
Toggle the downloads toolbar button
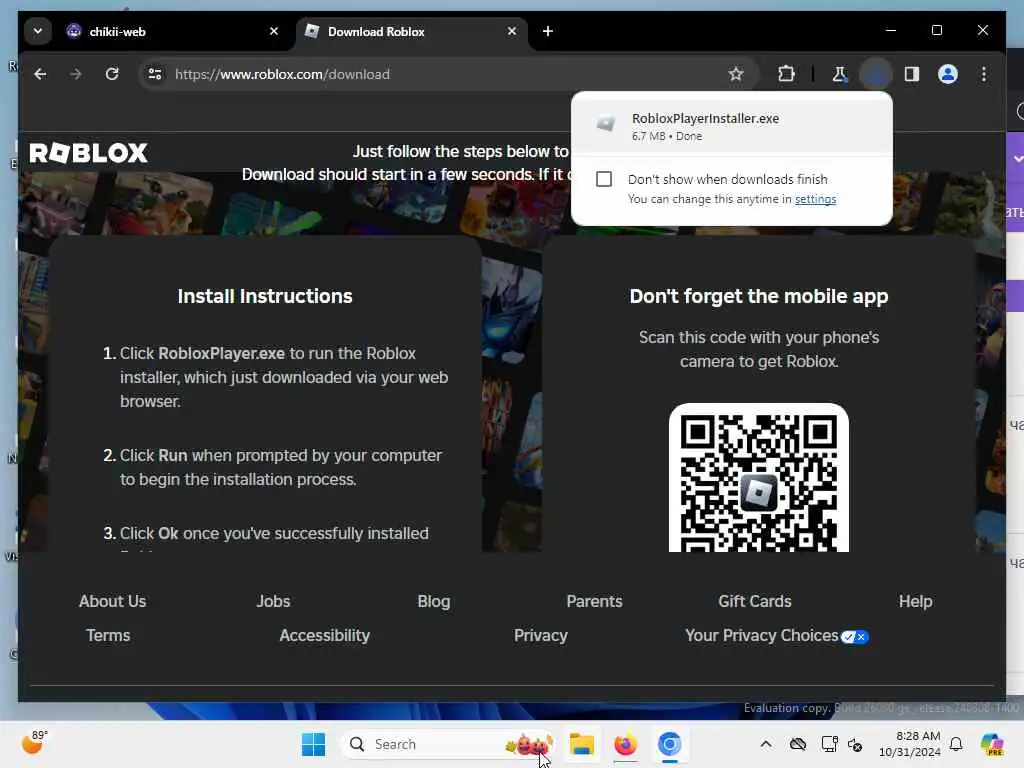[876, 74]
